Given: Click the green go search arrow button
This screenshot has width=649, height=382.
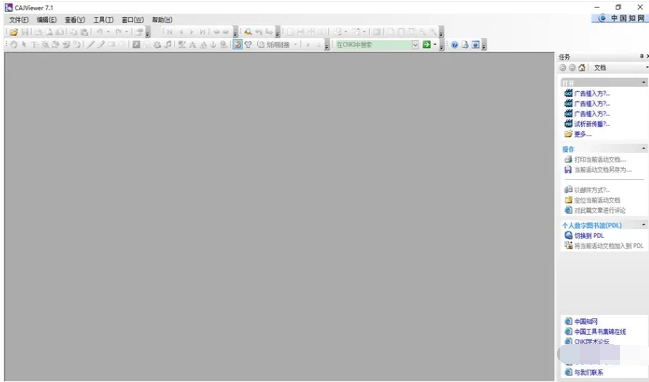Looking at the screenshot, I should (426, 45).
